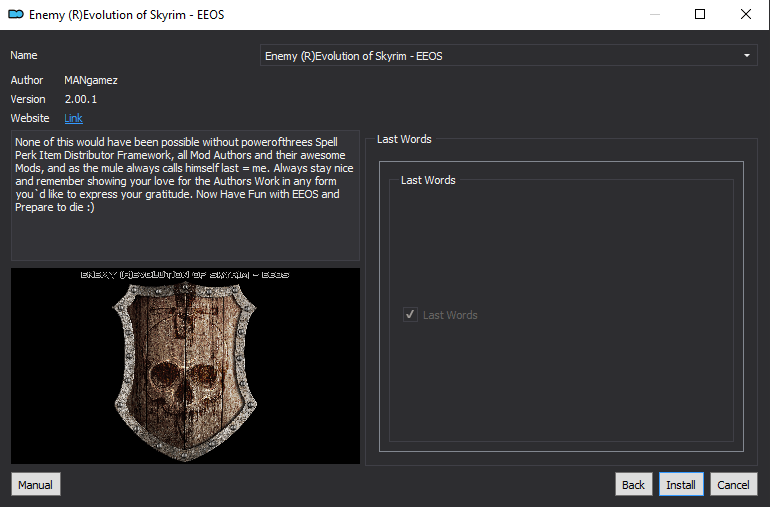This screenshot has height=507, width=770.
Task: Click the mod description text box
Action: click(185, 195)
